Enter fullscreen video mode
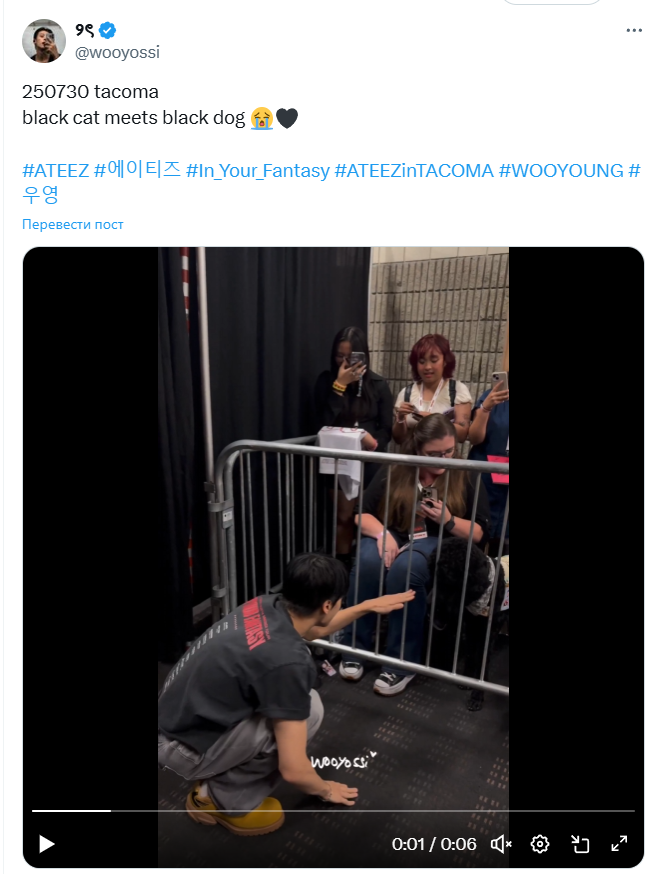 pos(619,844)
